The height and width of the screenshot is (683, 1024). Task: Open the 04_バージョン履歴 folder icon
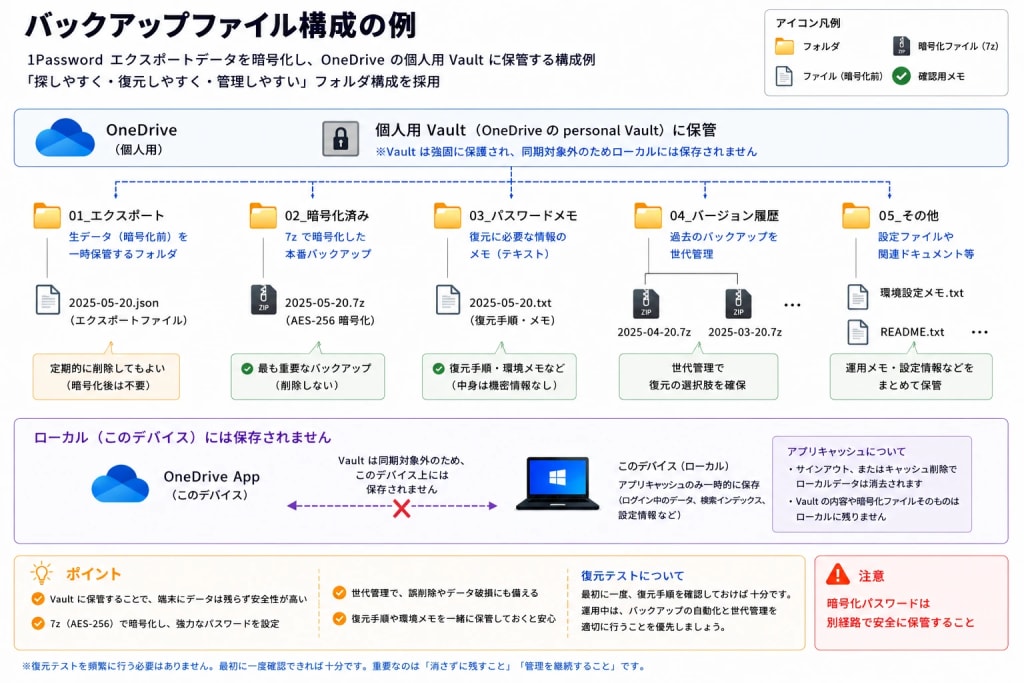648,215
